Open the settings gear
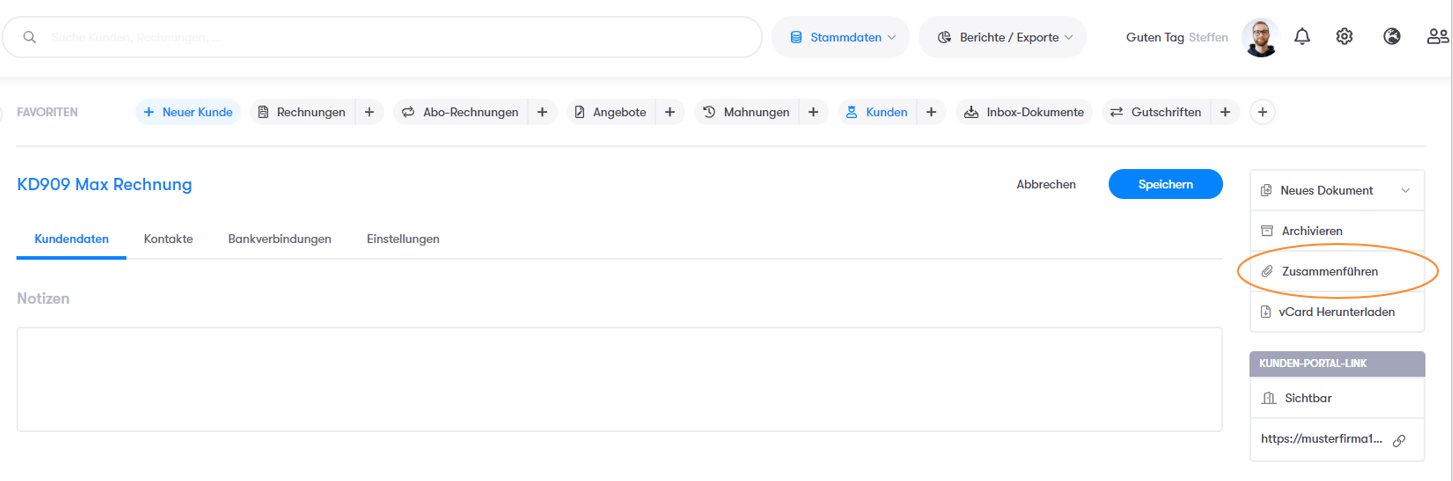The height and width of the screenshot is (481, 1453). pos(1345,37)
